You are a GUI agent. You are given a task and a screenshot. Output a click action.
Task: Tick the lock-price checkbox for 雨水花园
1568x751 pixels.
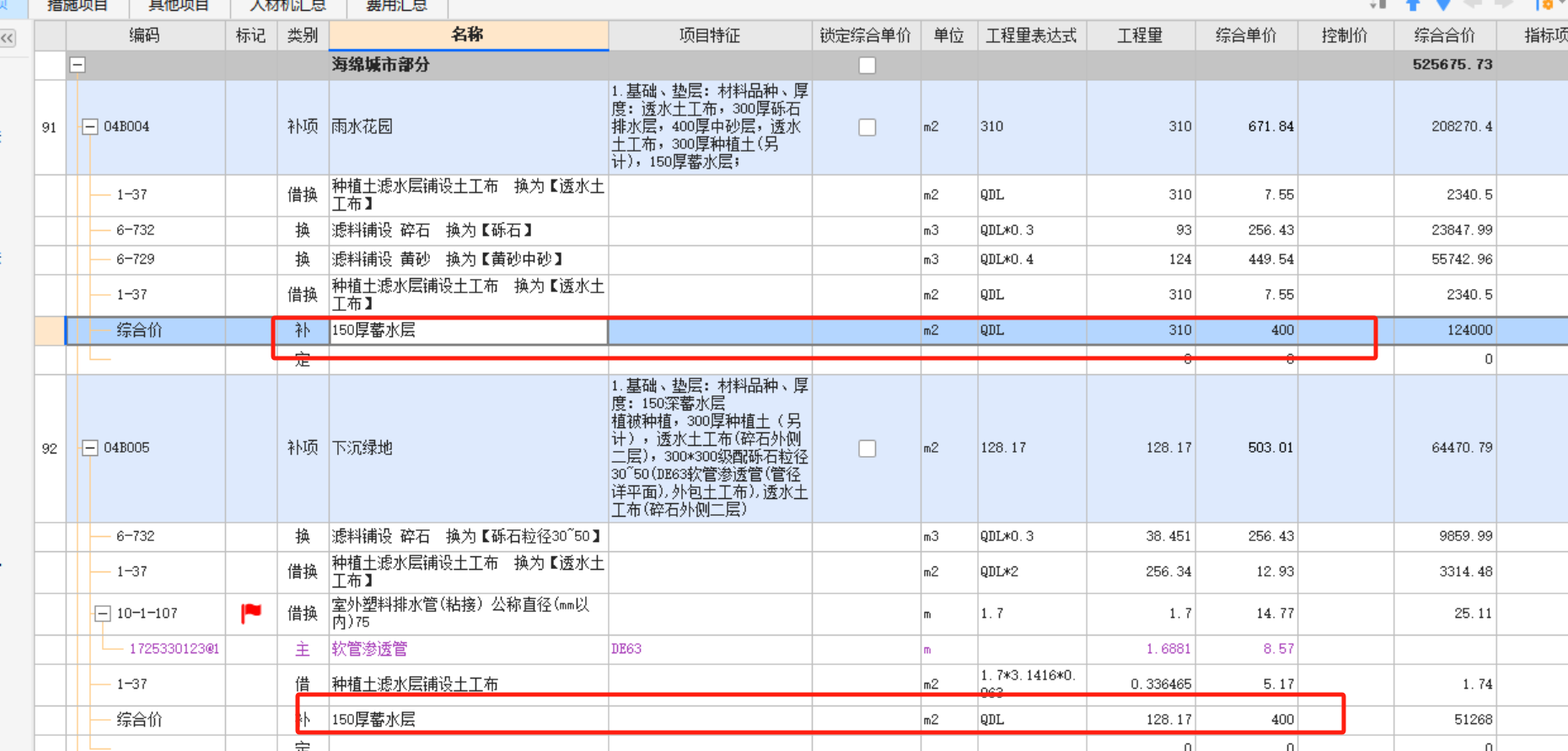tap(867, 127)
